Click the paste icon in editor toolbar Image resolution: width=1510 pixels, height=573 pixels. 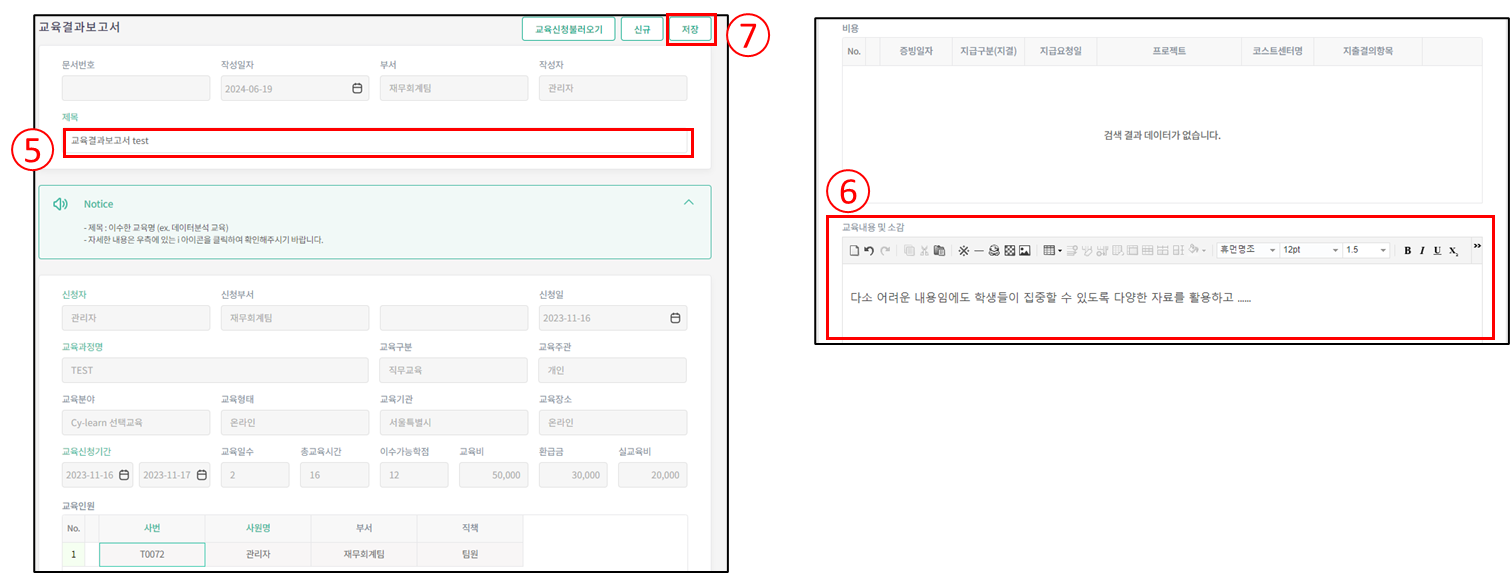click(x=939, y=250)
